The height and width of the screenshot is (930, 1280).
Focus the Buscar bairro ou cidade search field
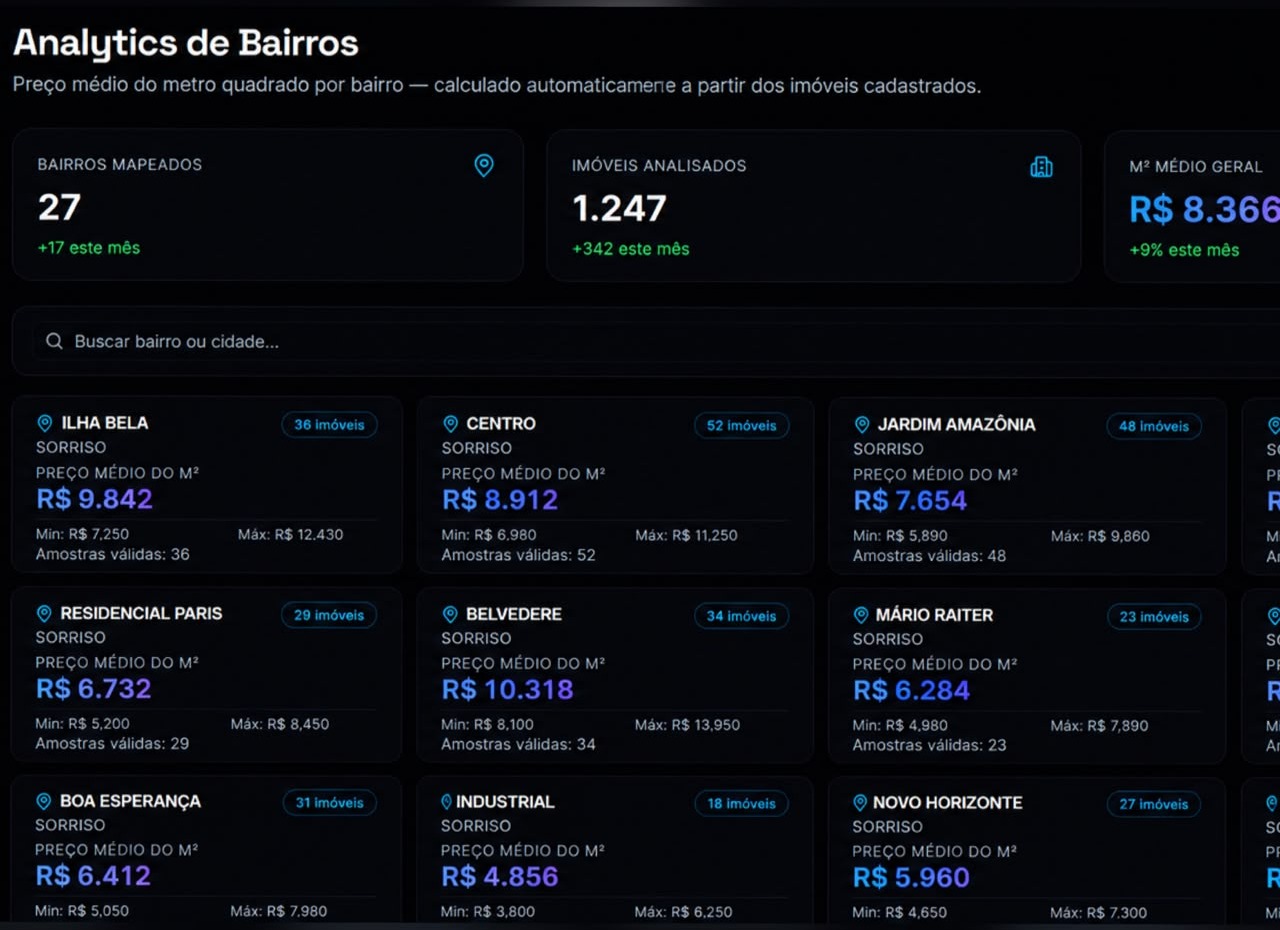[x=655, y=342]
